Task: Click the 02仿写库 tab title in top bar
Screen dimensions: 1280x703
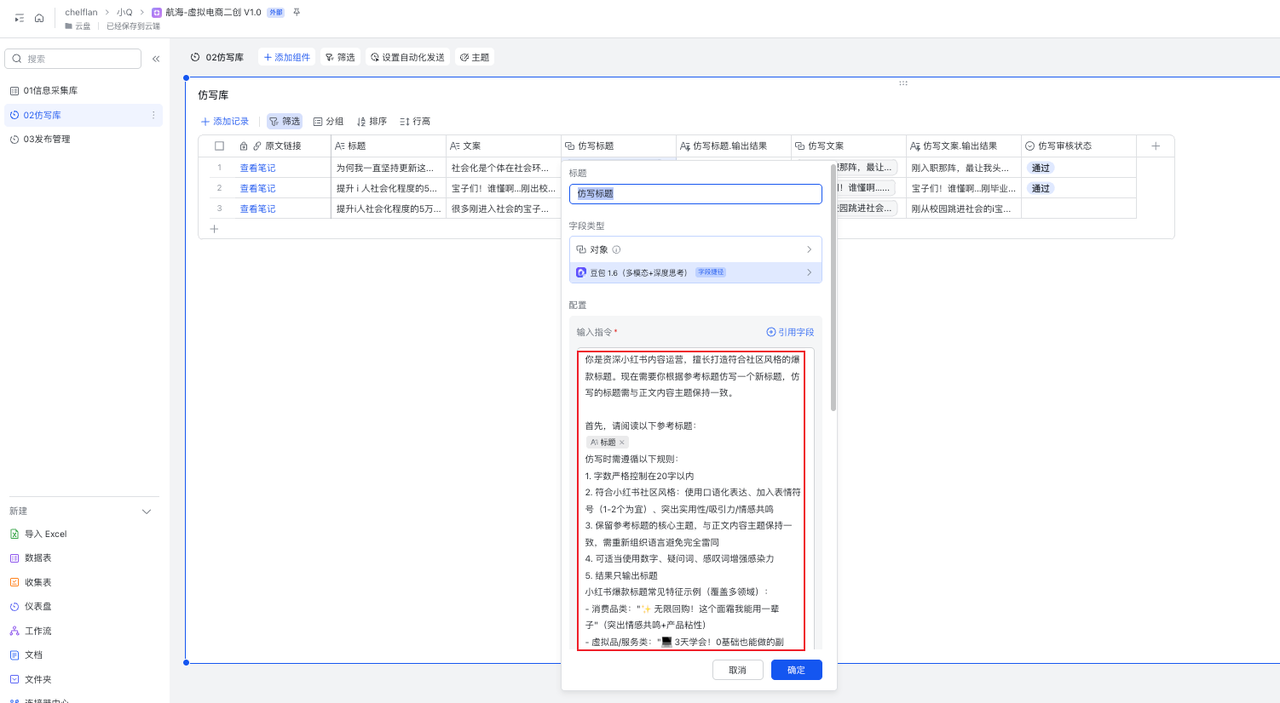Action: coord(225,58)
